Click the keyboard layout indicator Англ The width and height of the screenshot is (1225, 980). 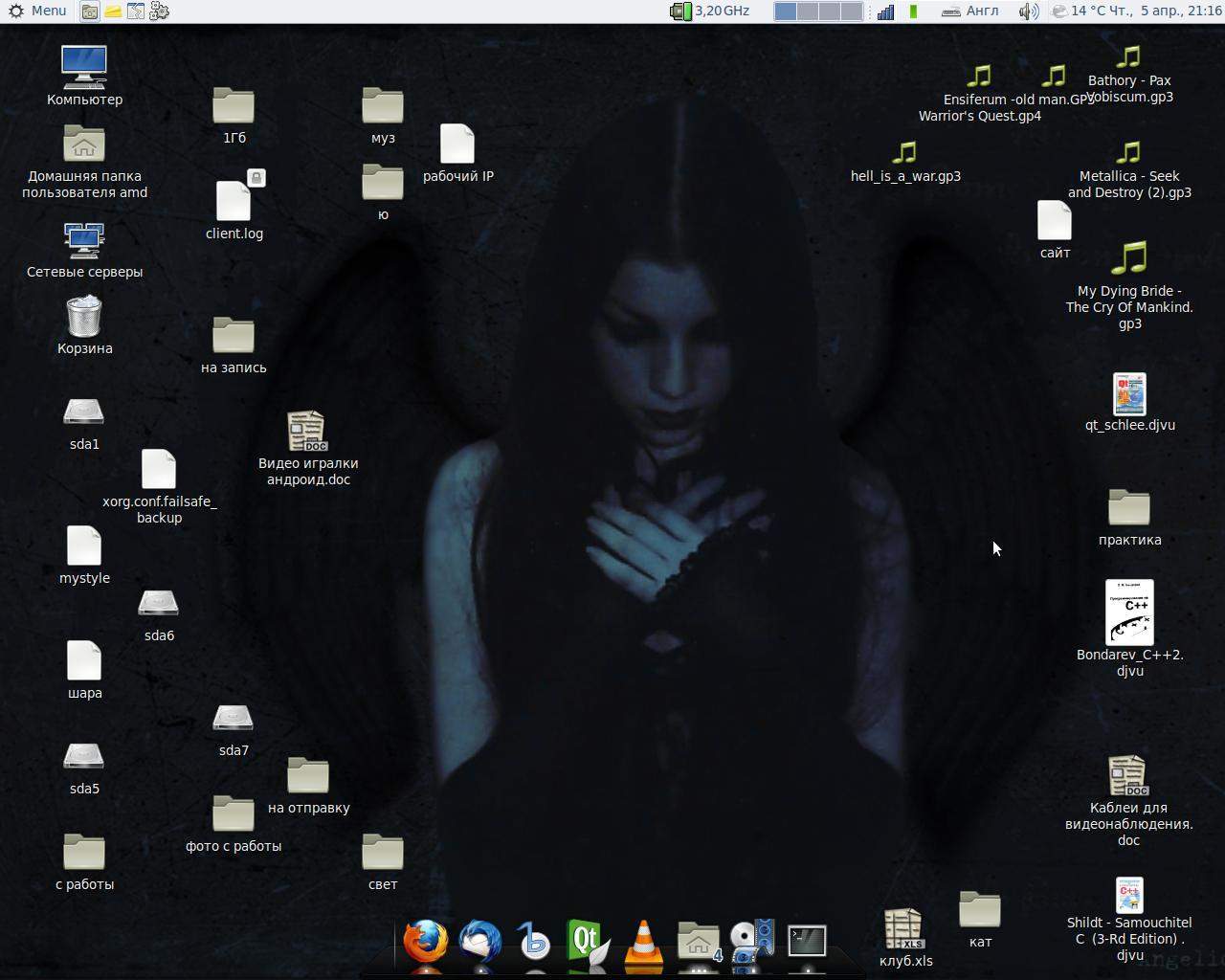(970, 11)
